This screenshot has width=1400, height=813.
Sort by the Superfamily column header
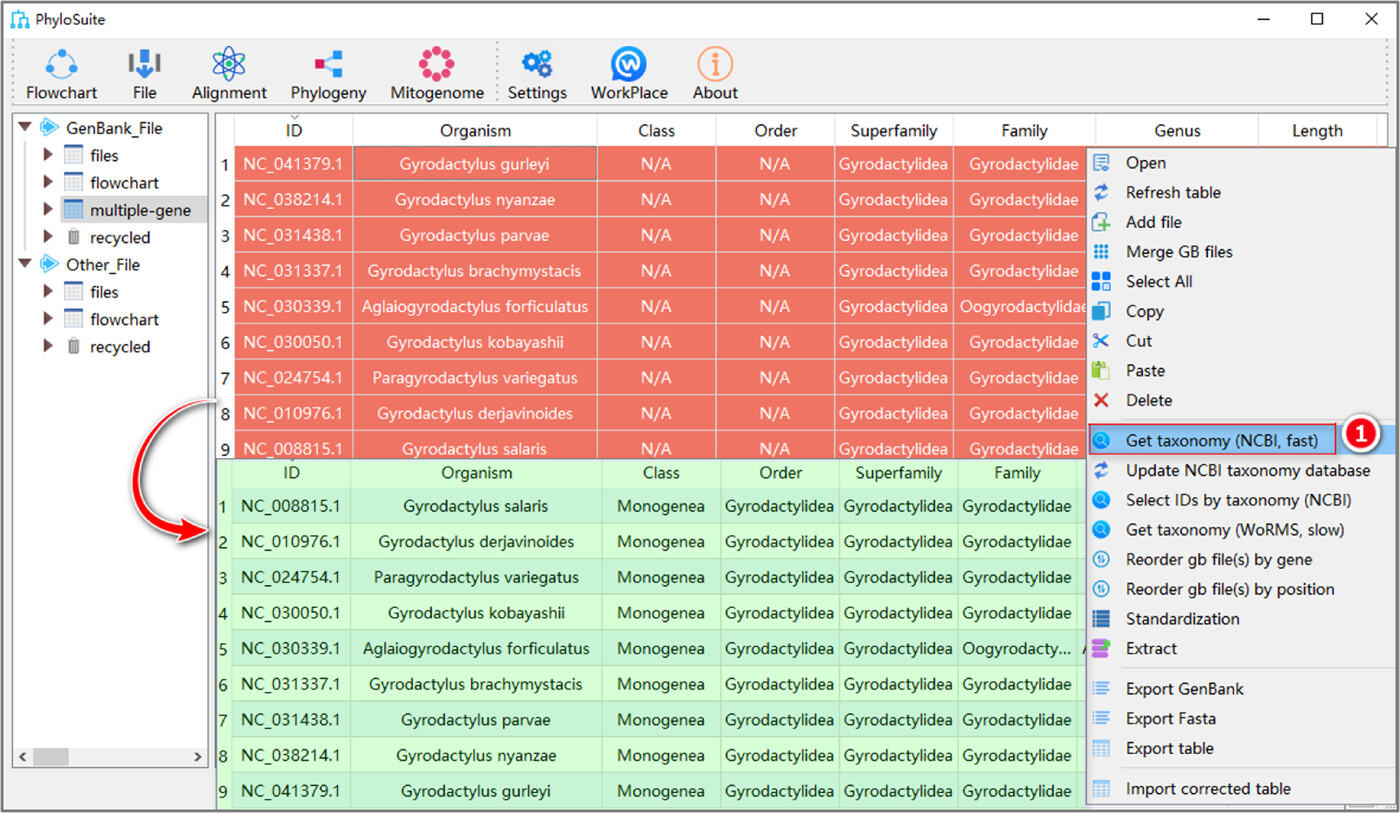pyautogui.click(x=894, y=130)
